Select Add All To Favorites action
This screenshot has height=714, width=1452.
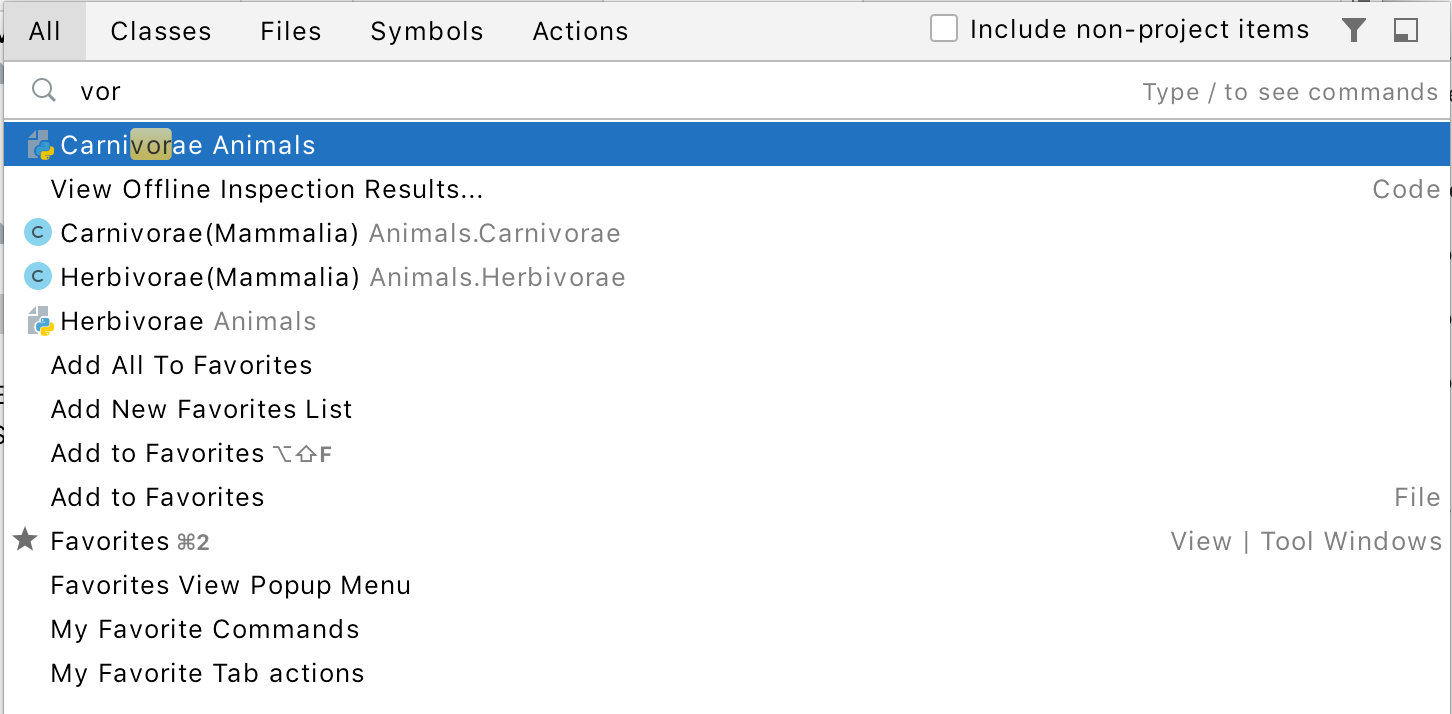pos(181,365)
